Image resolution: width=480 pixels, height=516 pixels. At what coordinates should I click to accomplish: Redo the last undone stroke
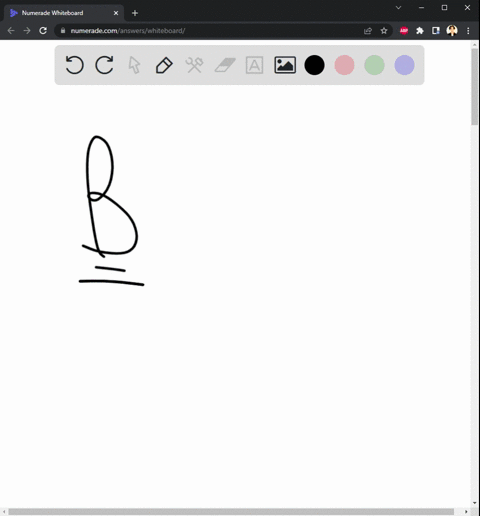tap(104, 65)
